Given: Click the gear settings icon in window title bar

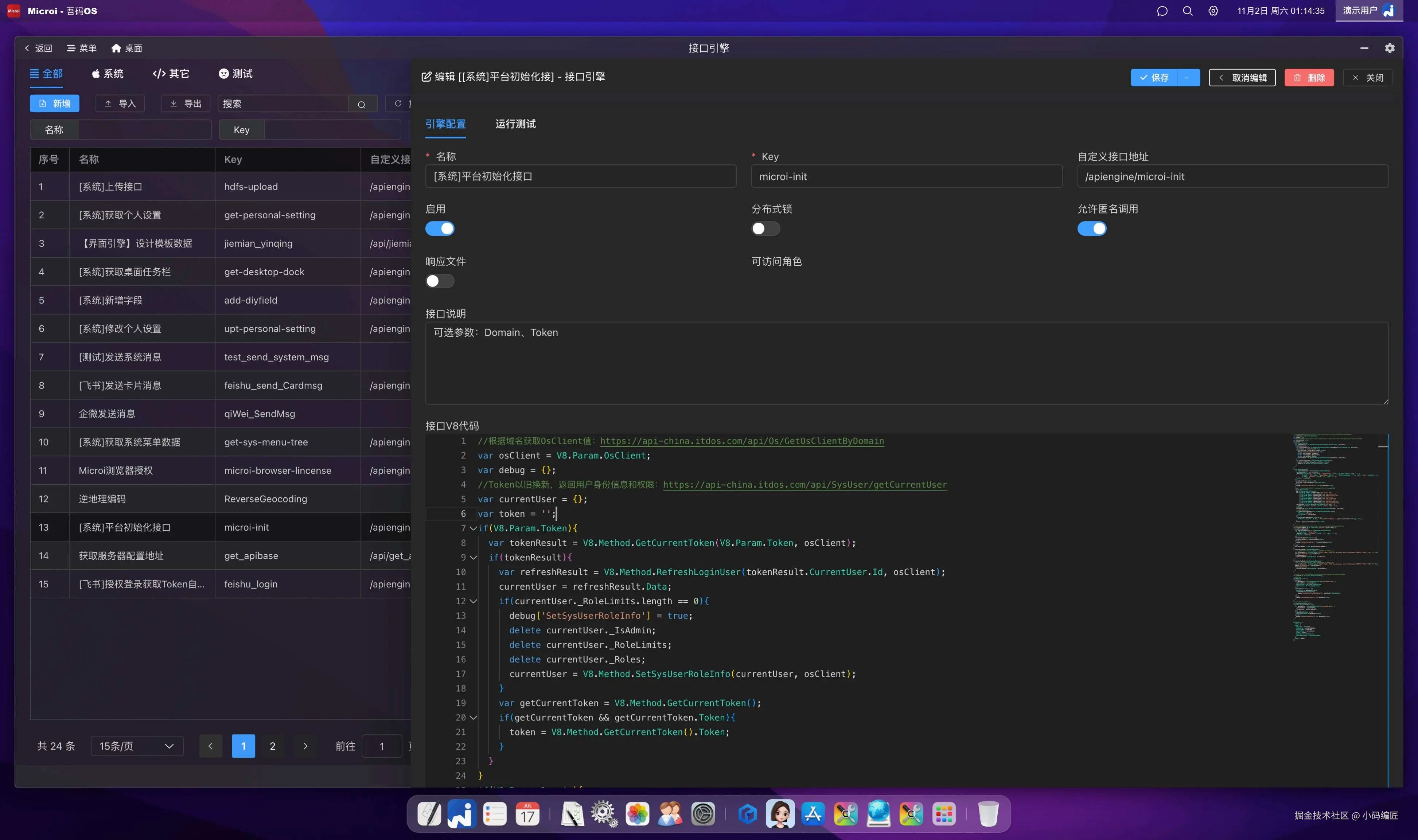Looking at the screenshot, I should 1389,48.
